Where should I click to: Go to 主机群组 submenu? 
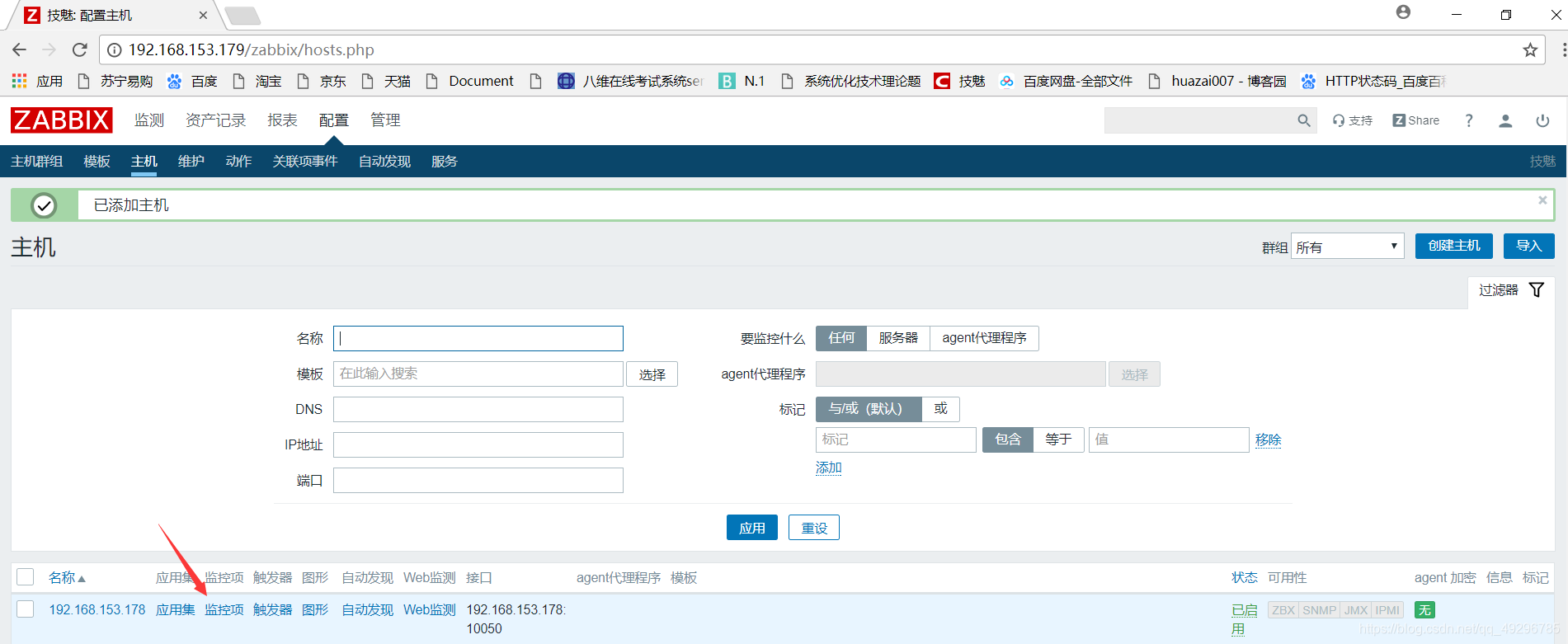36,161
